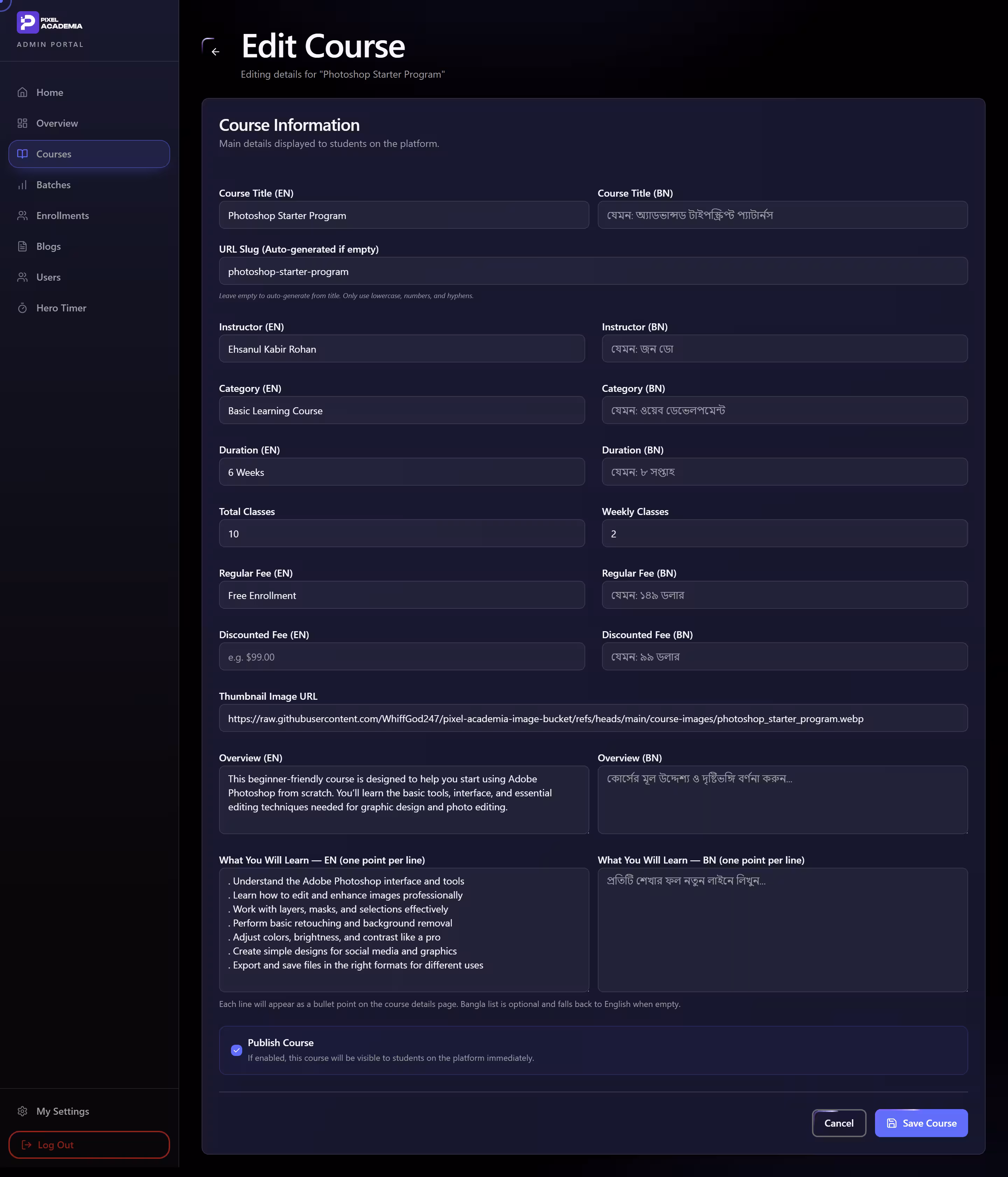Click the Log Out arrow icon
The height and width of the screenshot is (1177, 1008).
(26, 1144)
